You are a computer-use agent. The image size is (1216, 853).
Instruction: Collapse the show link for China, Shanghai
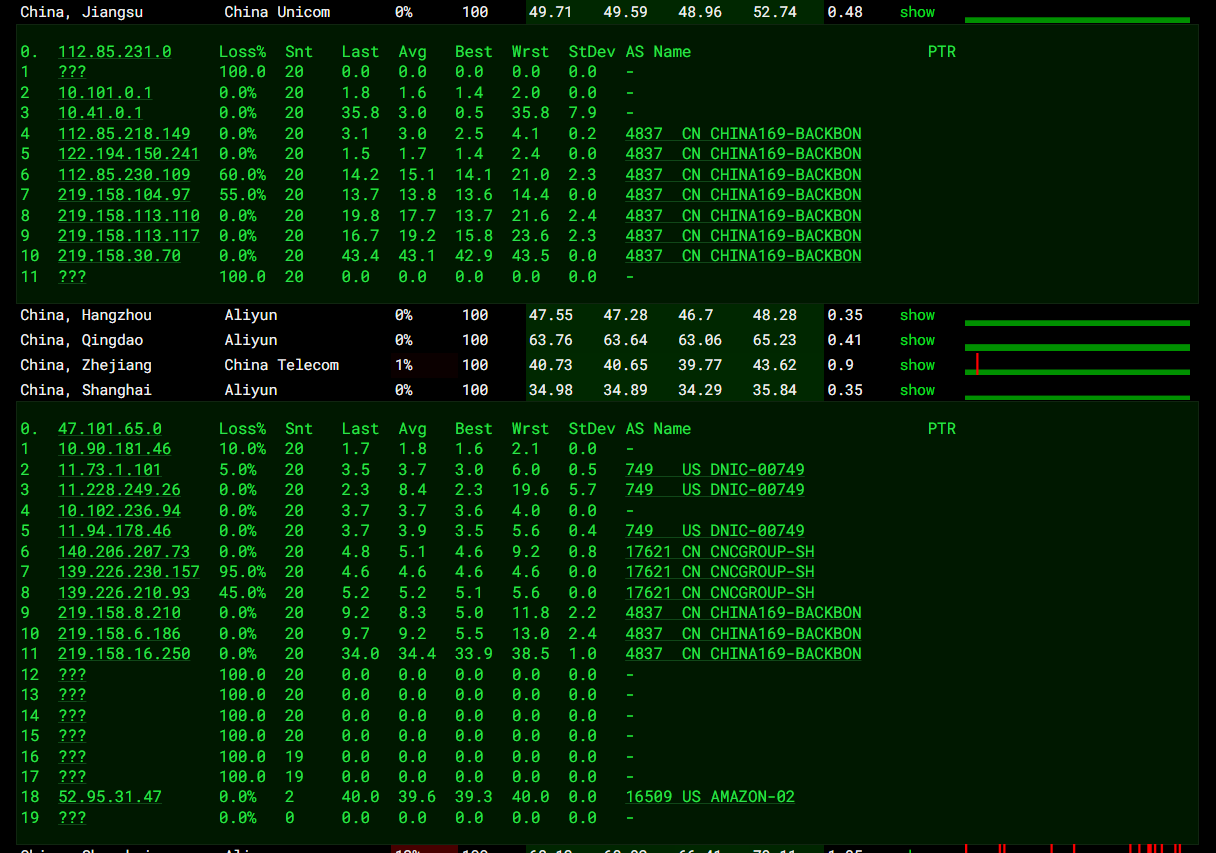point(917,390)
